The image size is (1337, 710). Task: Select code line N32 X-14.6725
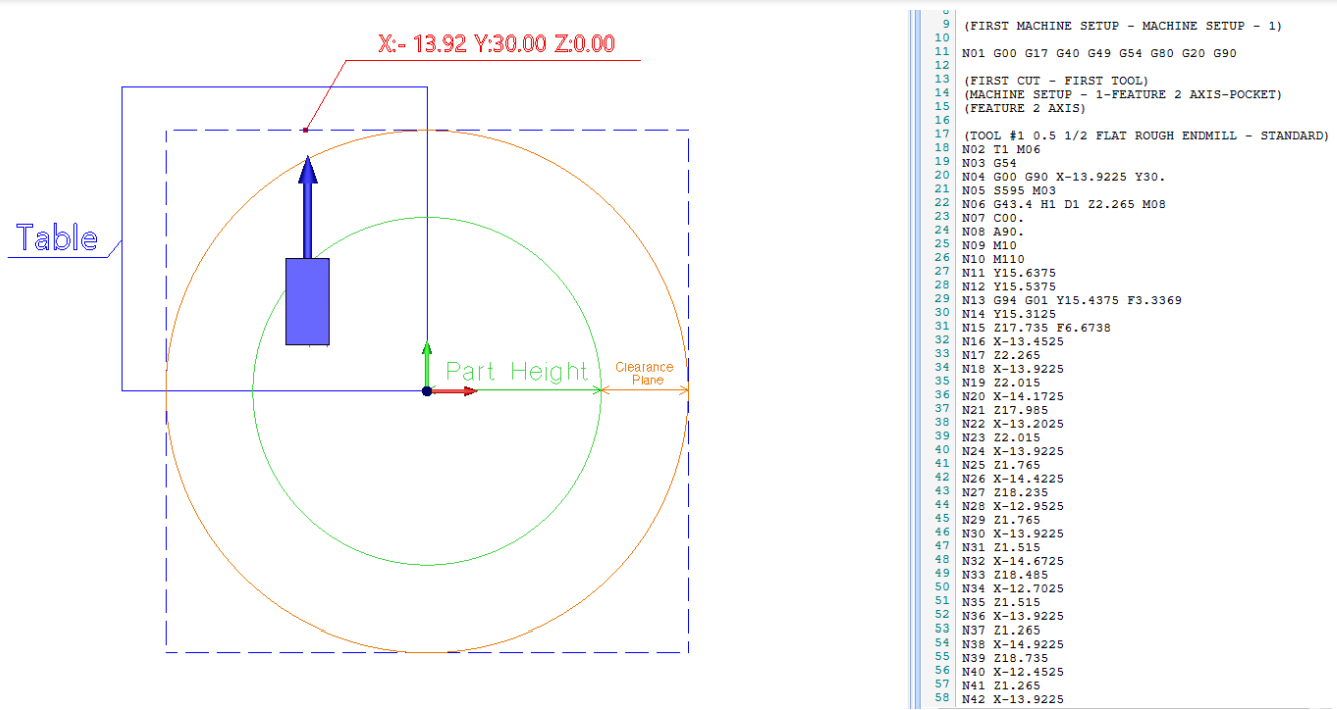pyautogui.click(x=1013, y=562)
